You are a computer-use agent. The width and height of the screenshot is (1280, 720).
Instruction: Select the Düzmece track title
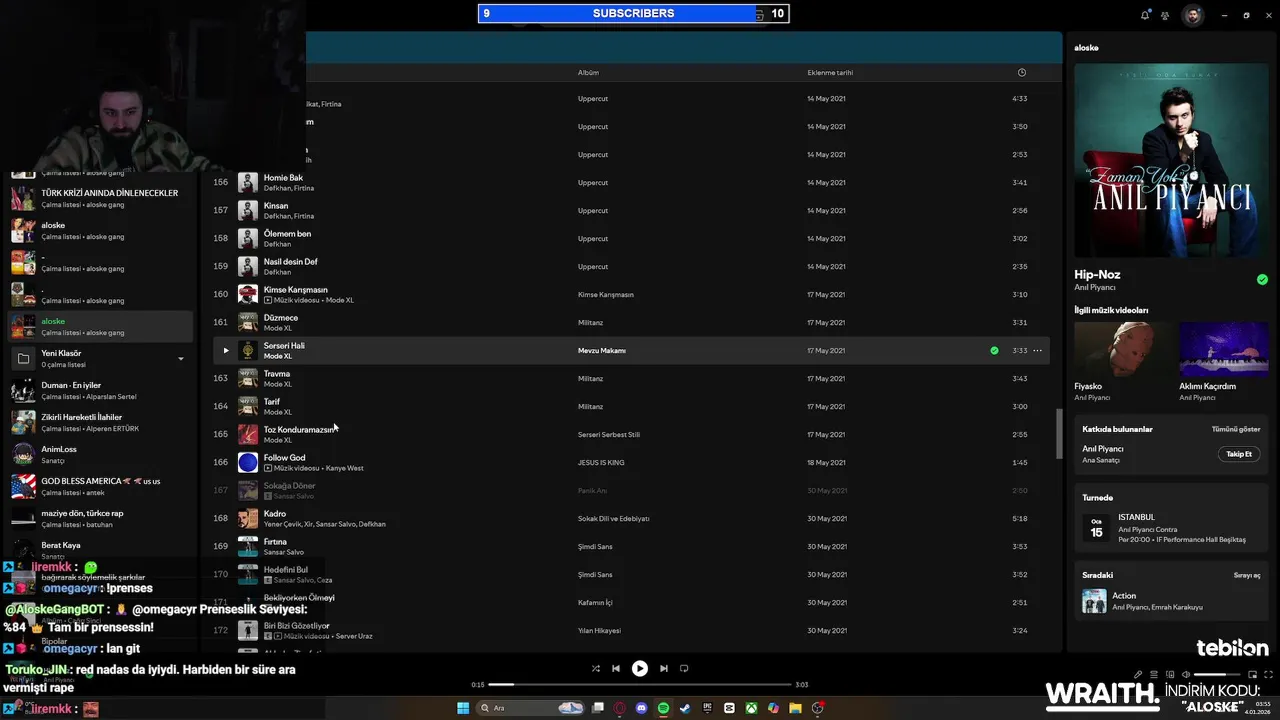(281, 318)
